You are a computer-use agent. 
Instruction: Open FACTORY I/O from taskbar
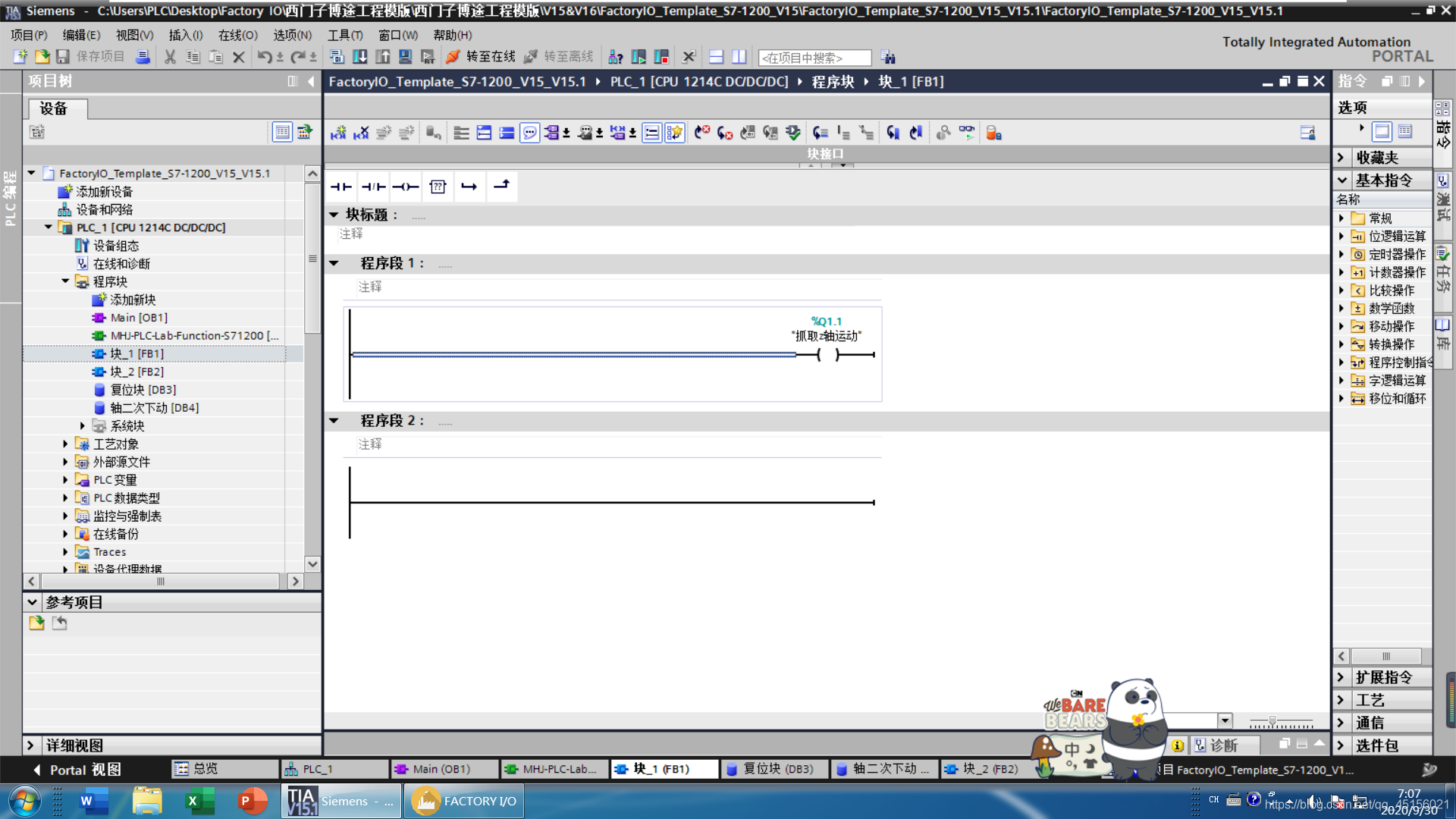click(464, 801)
